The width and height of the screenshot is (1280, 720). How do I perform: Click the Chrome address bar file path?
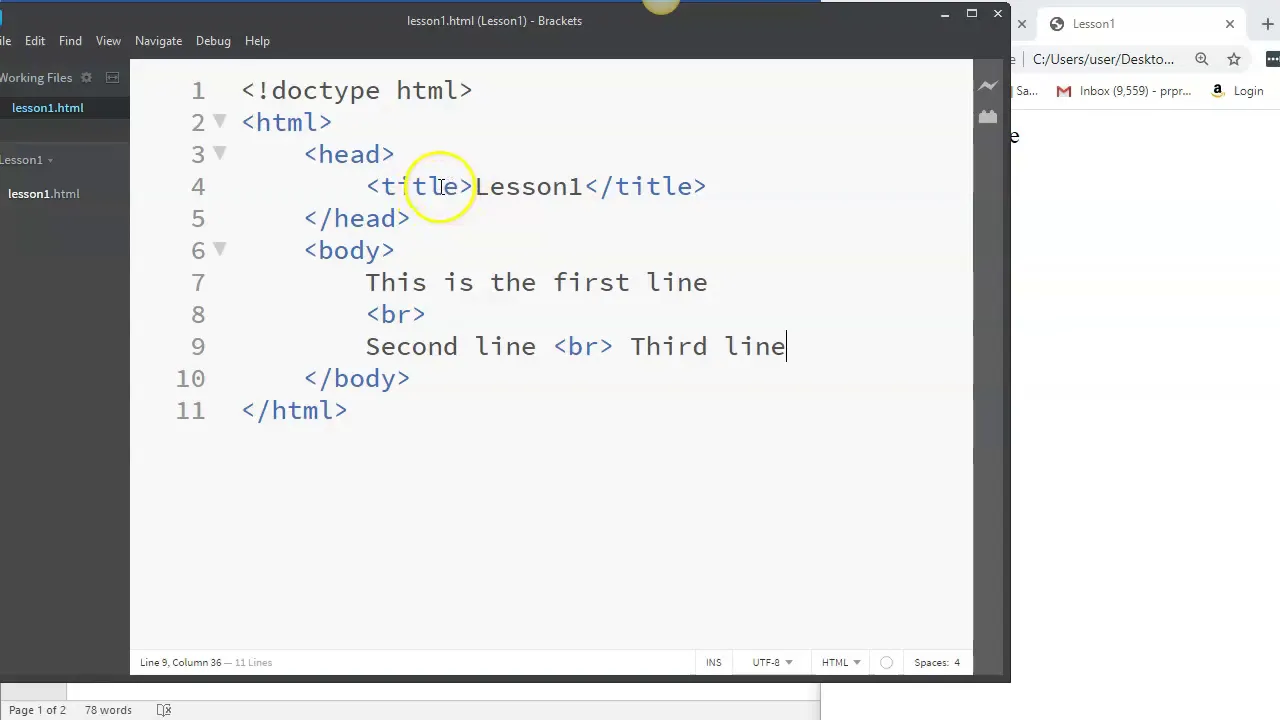1103,59
